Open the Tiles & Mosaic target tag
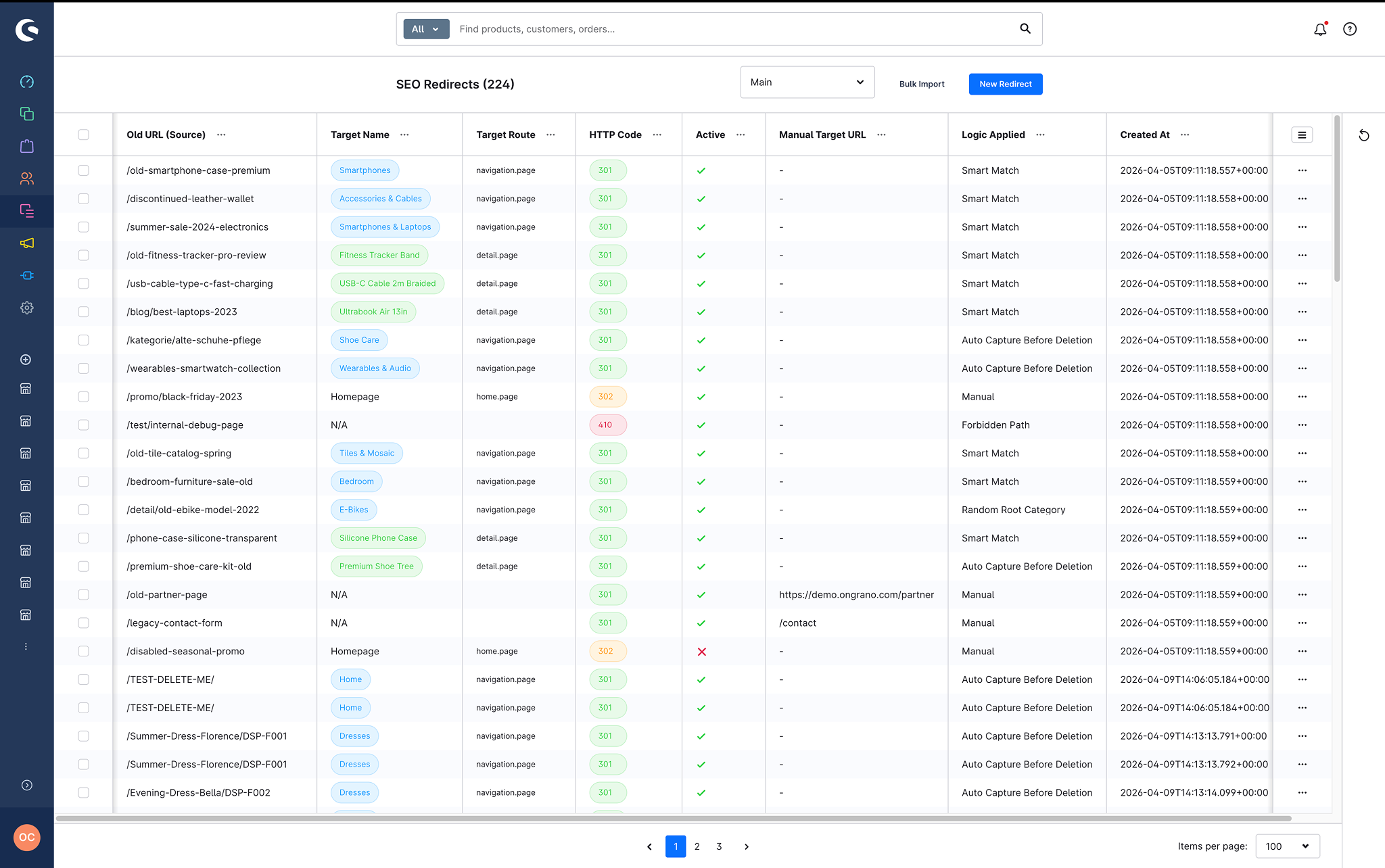 click(367, 454)
